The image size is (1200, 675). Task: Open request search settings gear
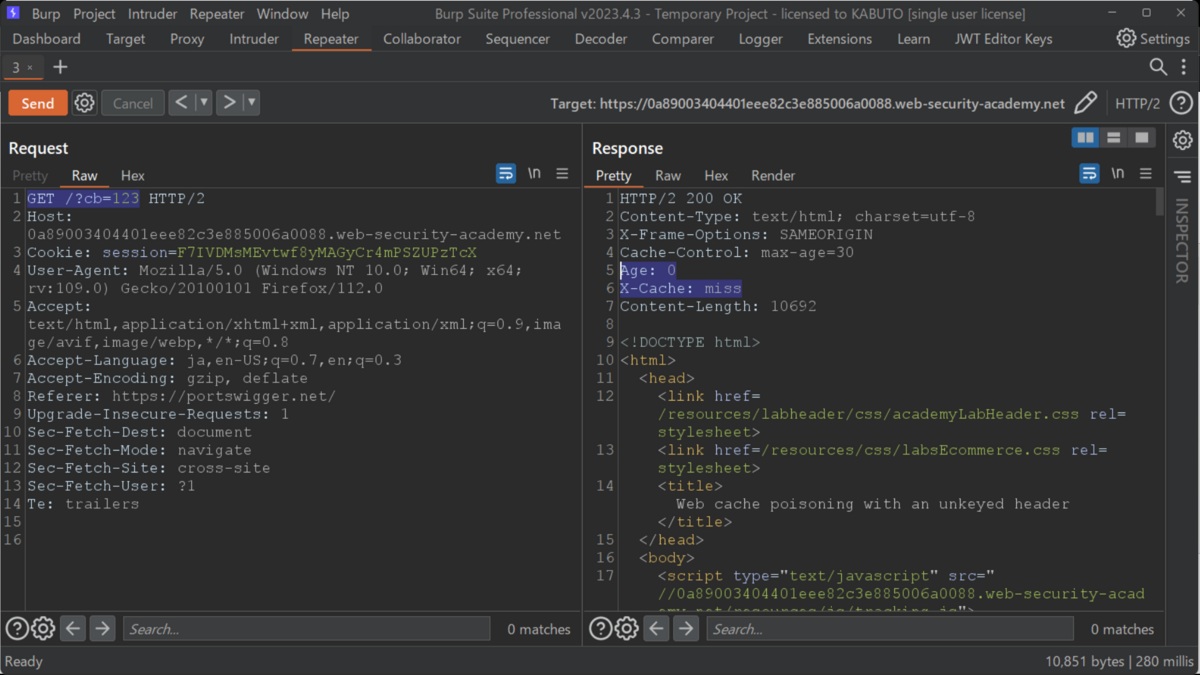[43, 629]
